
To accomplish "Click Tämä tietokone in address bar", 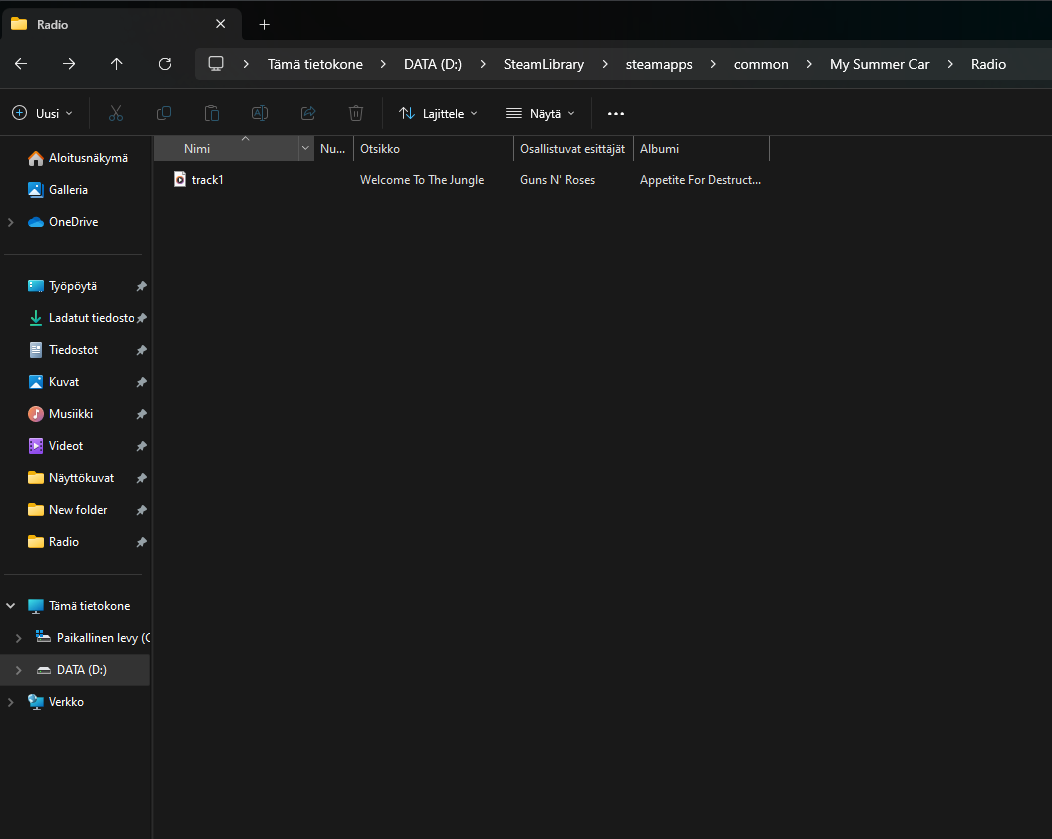I will pyautogui.click(x=315, y=64).
